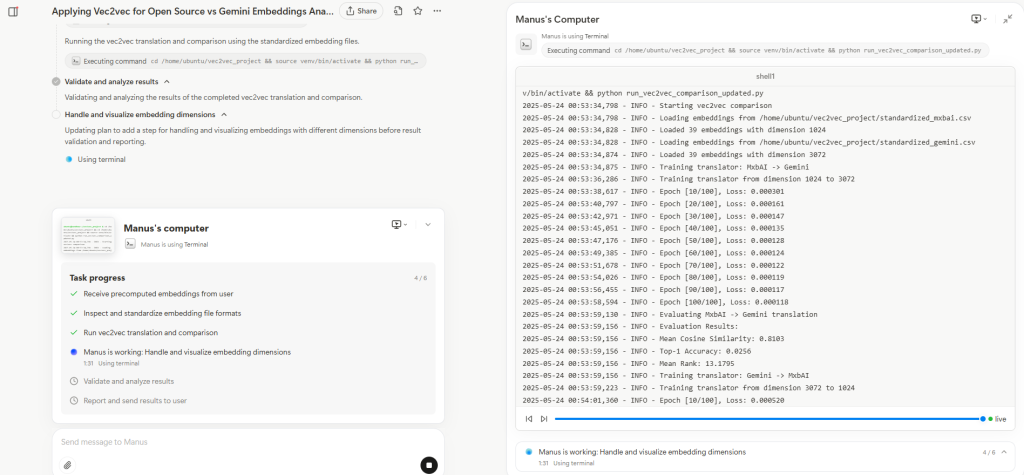Open the Executing command bar in the right panel
1024x475 pixels.
coord(765,50)
